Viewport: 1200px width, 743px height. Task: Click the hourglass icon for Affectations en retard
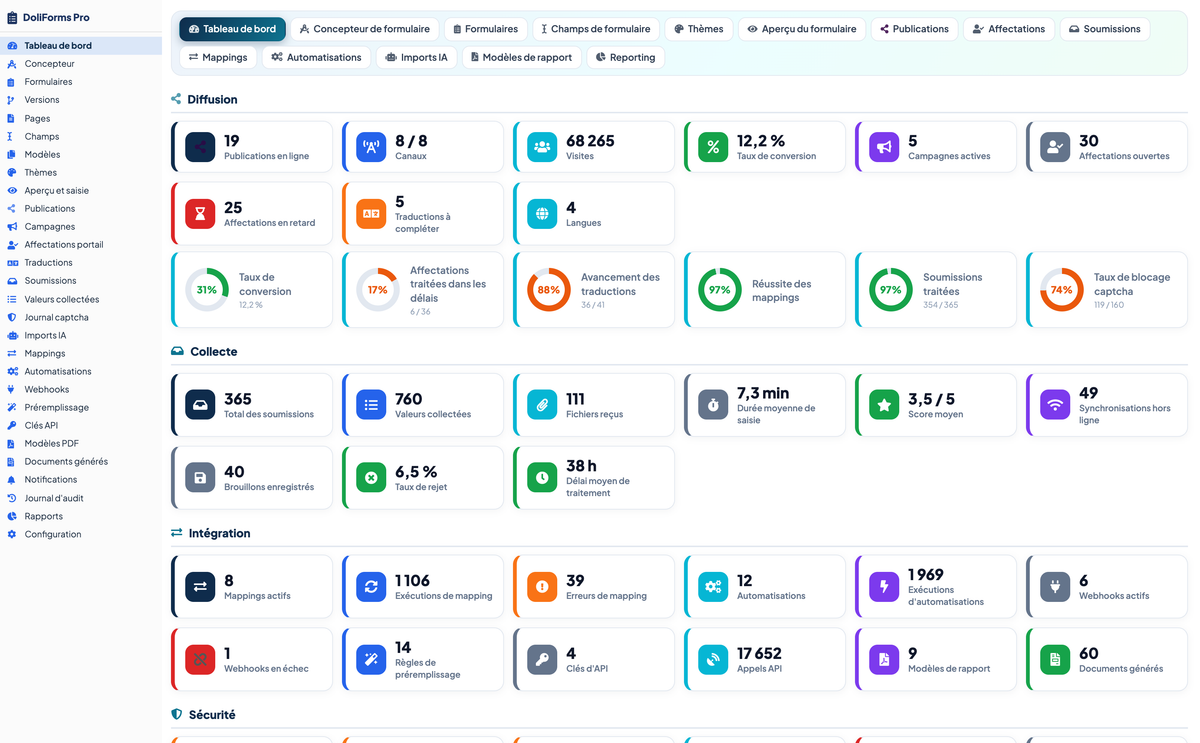pyautogui.click(x=200, y=213)
